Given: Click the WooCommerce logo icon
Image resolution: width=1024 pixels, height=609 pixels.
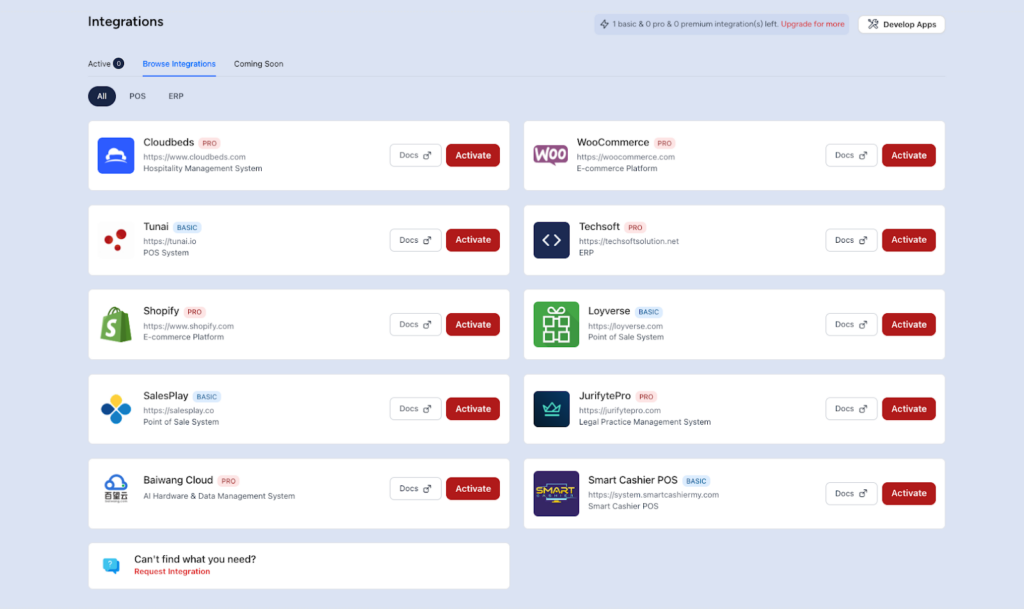Looking at the screenshot, I should coord(551,155).
